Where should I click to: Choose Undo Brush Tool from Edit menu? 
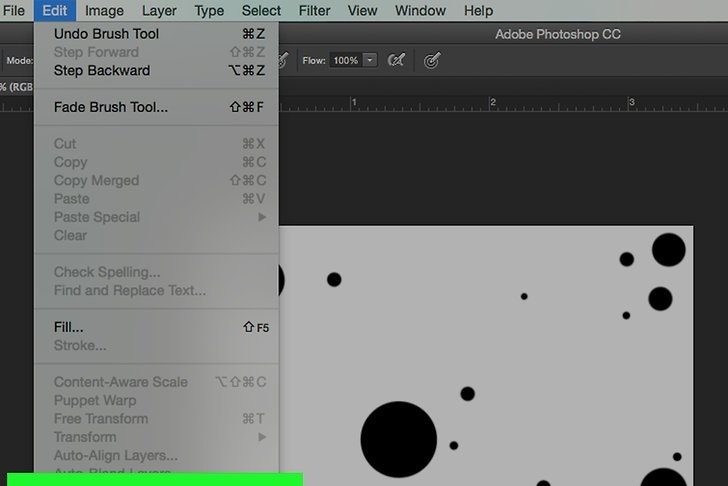(106, 34)
